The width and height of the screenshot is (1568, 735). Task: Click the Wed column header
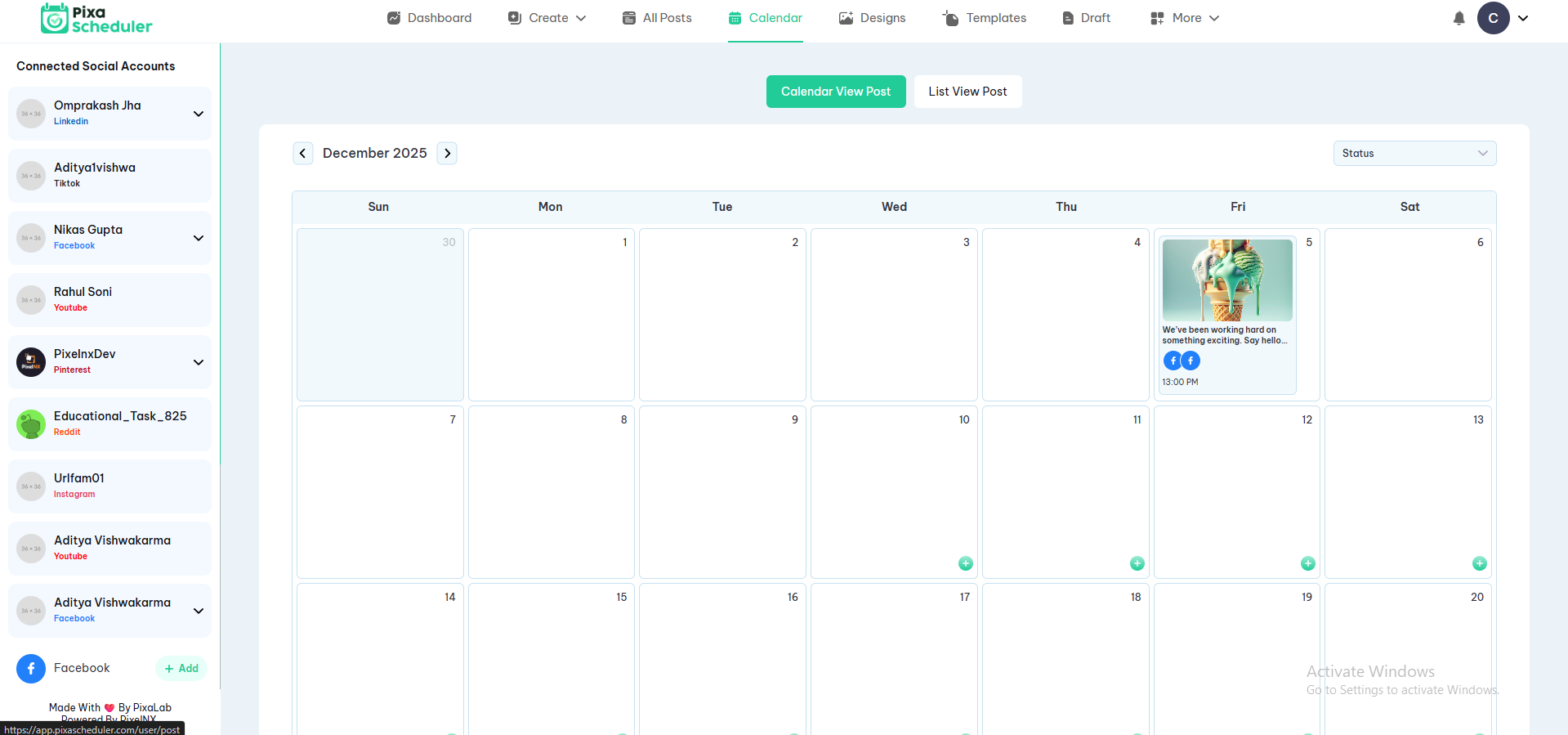coord(894,207)
